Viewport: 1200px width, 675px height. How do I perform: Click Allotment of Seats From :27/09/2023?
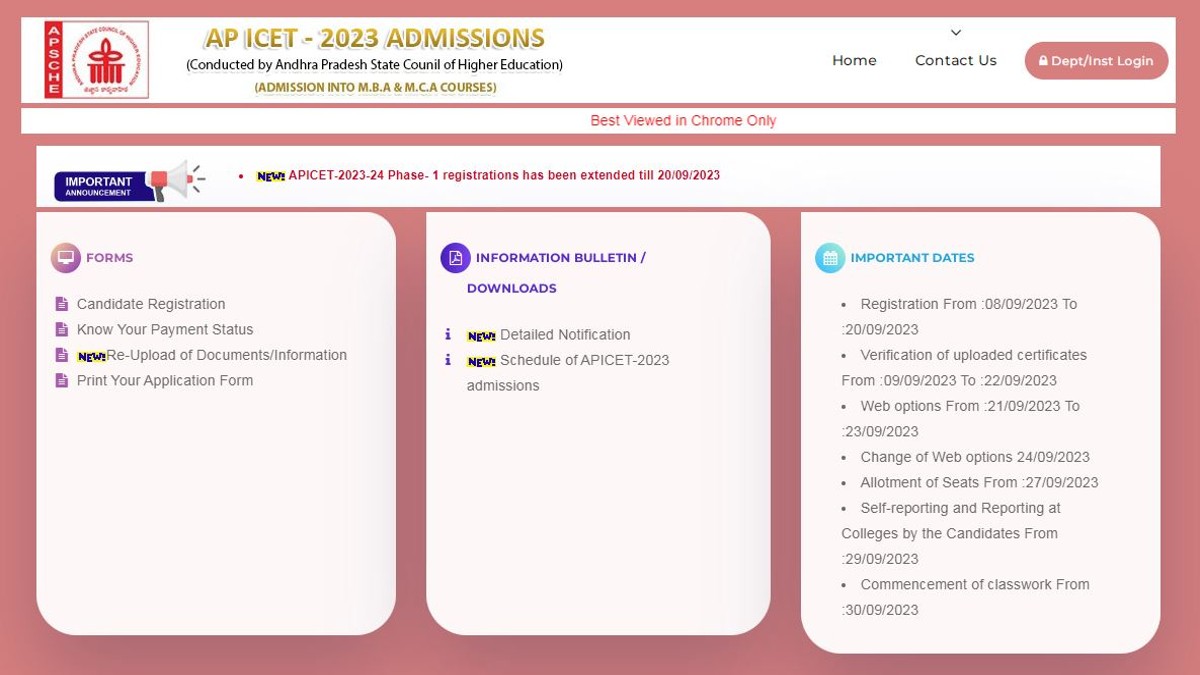[979, 483]
